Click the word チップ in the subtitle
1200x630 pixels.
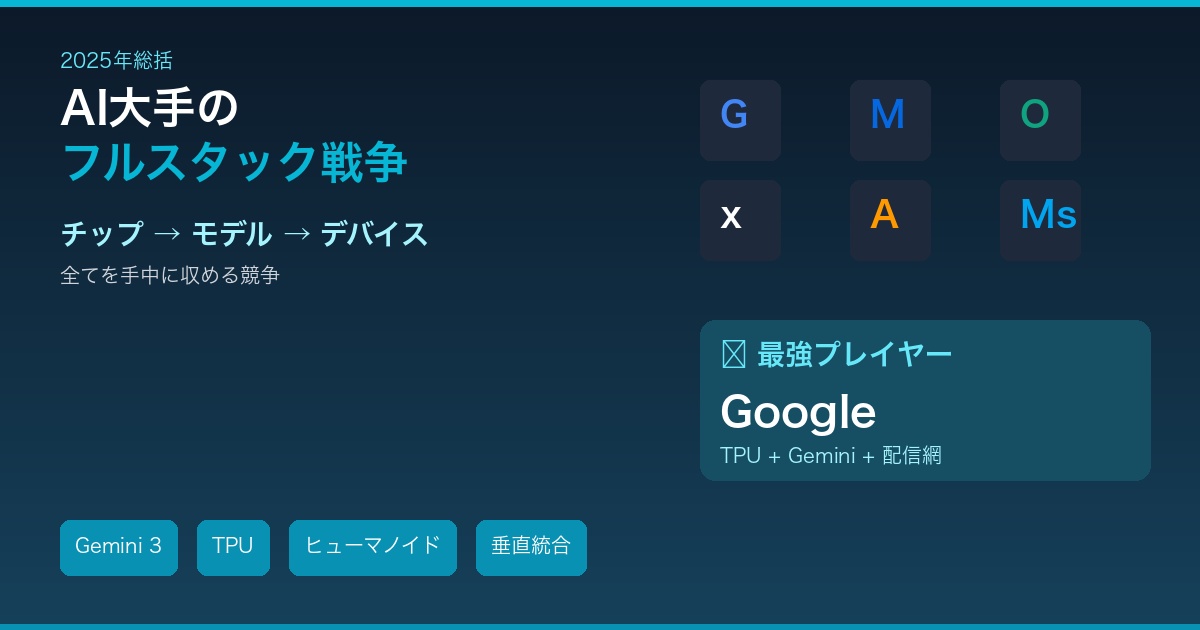coord(102,234)
